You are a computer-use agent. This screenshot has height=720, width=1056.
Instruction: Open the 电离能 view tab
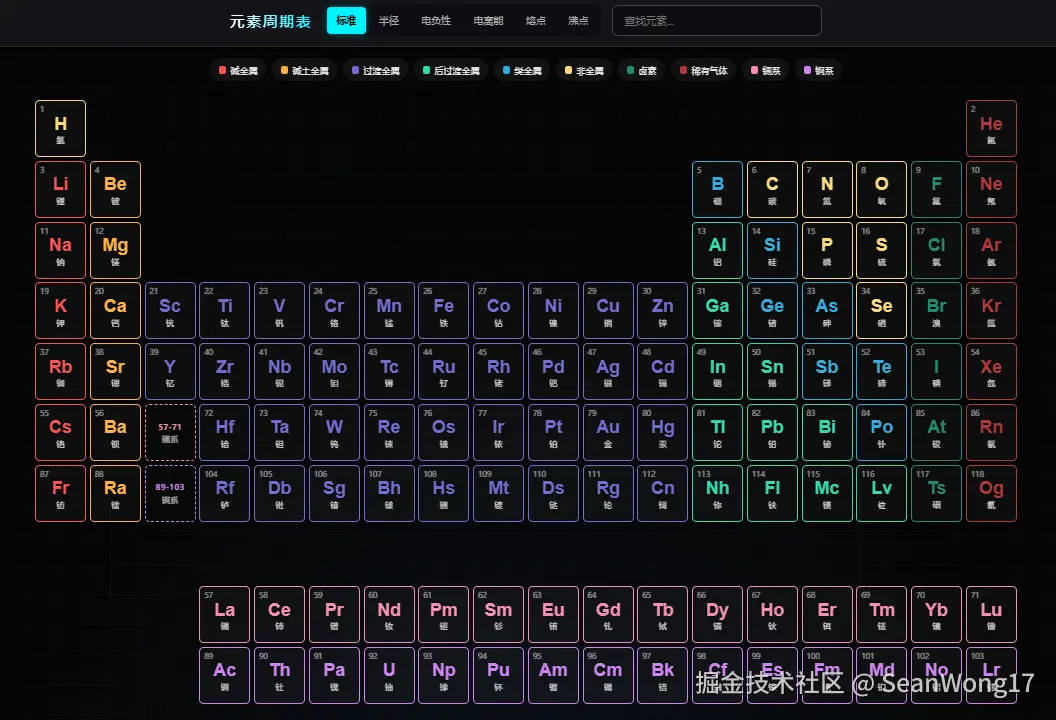[x=488, y=21]
